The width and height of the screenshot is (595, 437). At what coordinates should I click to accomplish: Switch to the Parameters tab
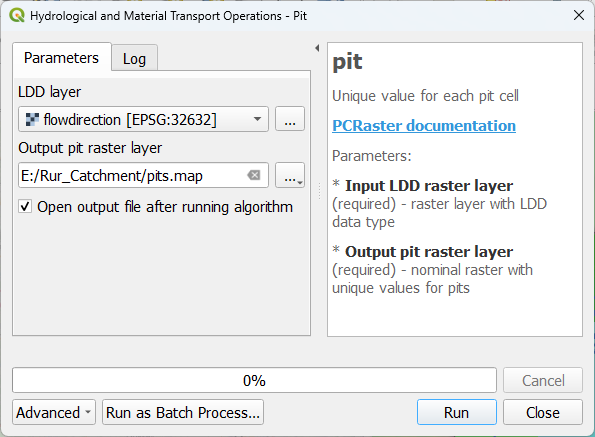61,58
